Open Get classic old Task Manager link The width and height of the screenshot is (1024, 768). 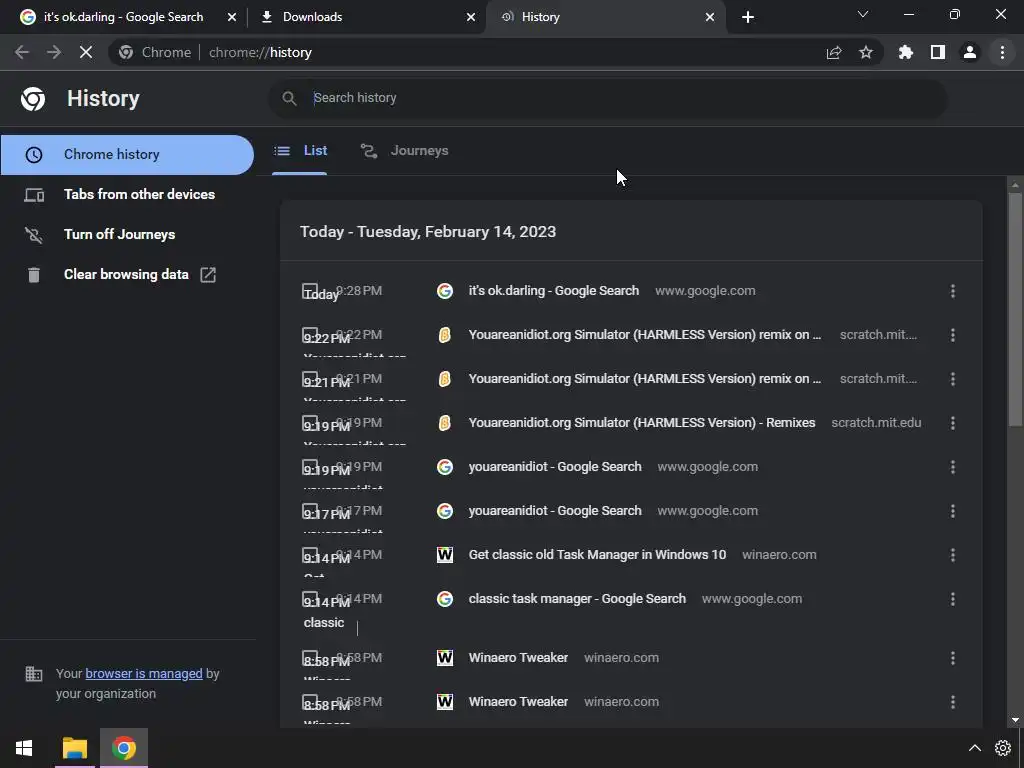click(x=597, y=555)
